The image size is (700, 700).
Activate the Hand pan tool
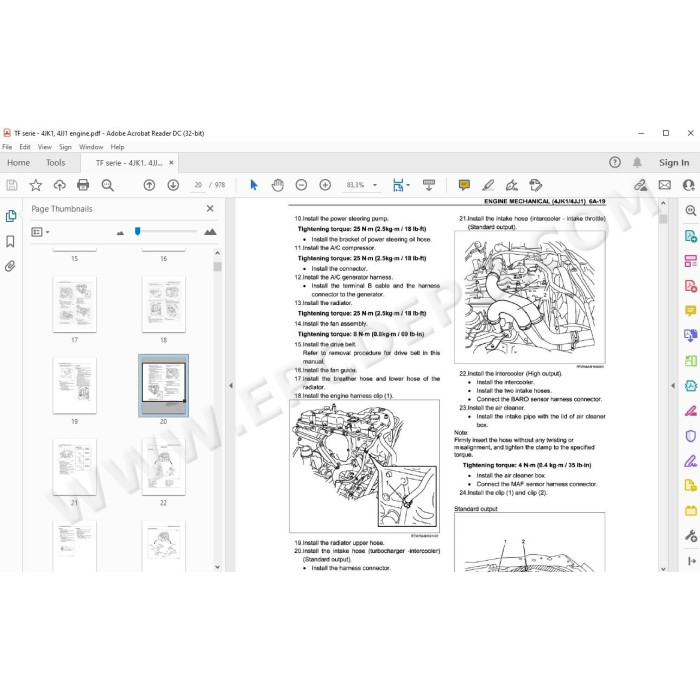pos(277,185)
